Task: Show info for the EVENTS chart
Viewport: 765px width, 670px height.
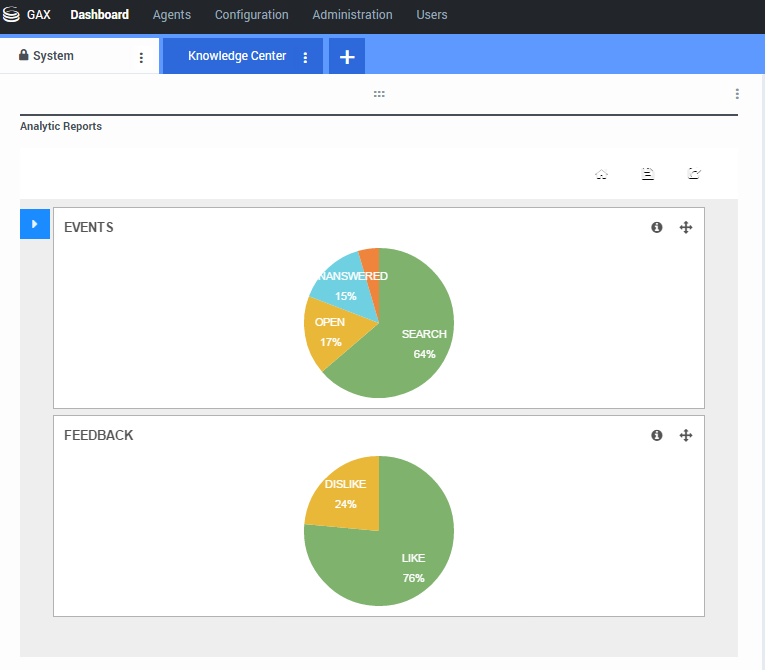Action: pos(657,228)
